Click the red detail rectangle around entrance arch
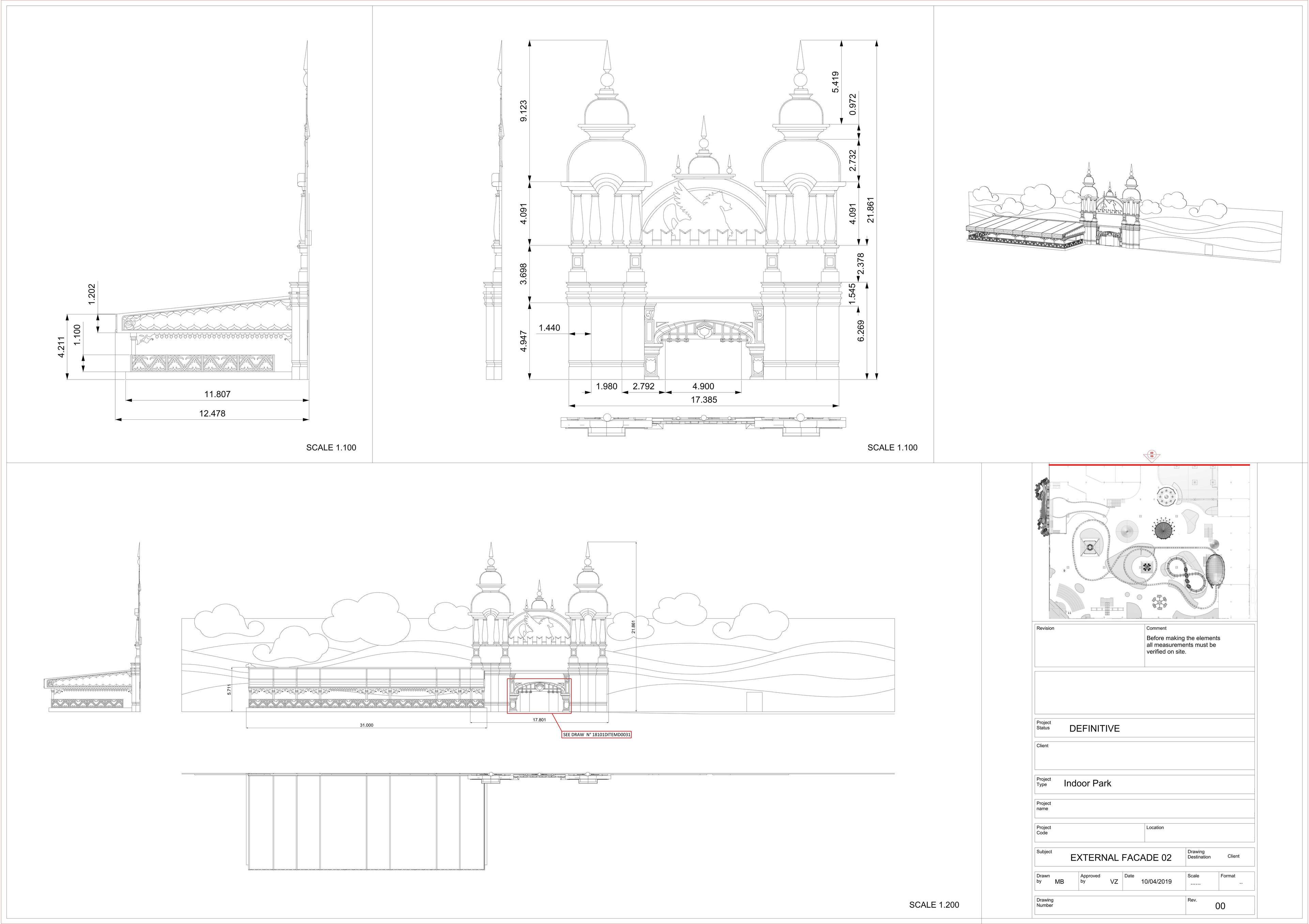The image size is (1309, 924). pyautogui.click(x=539, y=696)
